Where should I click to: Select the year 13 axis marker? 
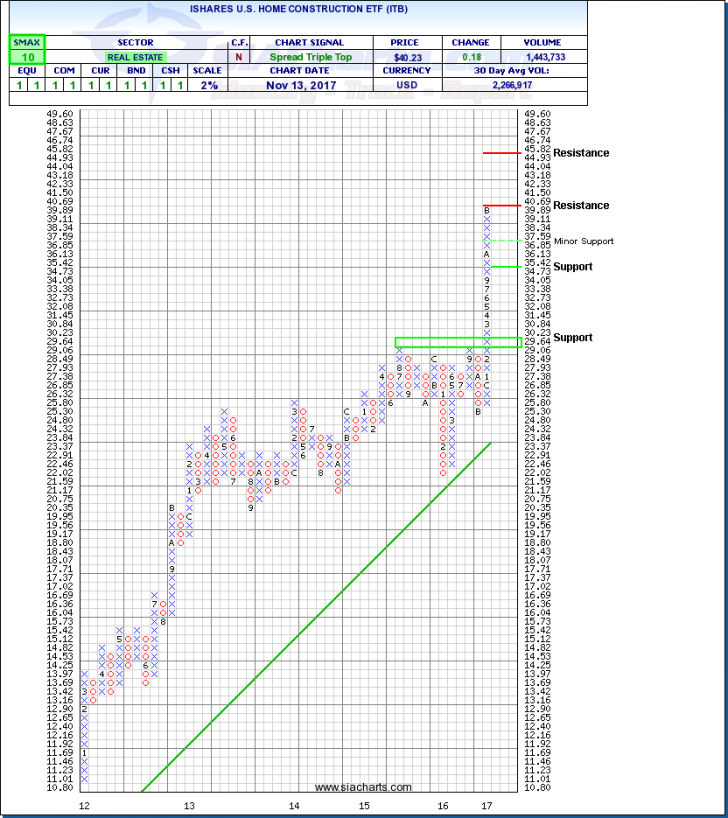188,805
